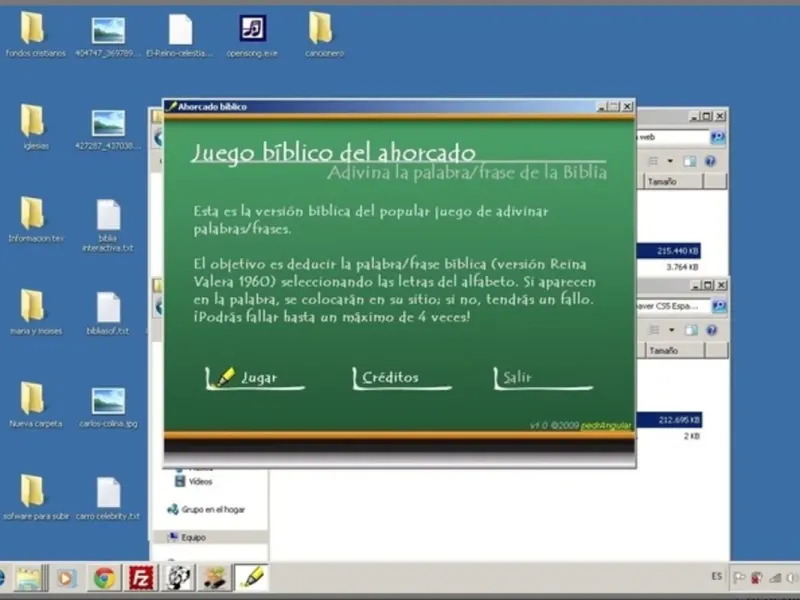Open FileZilla from the taskbar

141,579
